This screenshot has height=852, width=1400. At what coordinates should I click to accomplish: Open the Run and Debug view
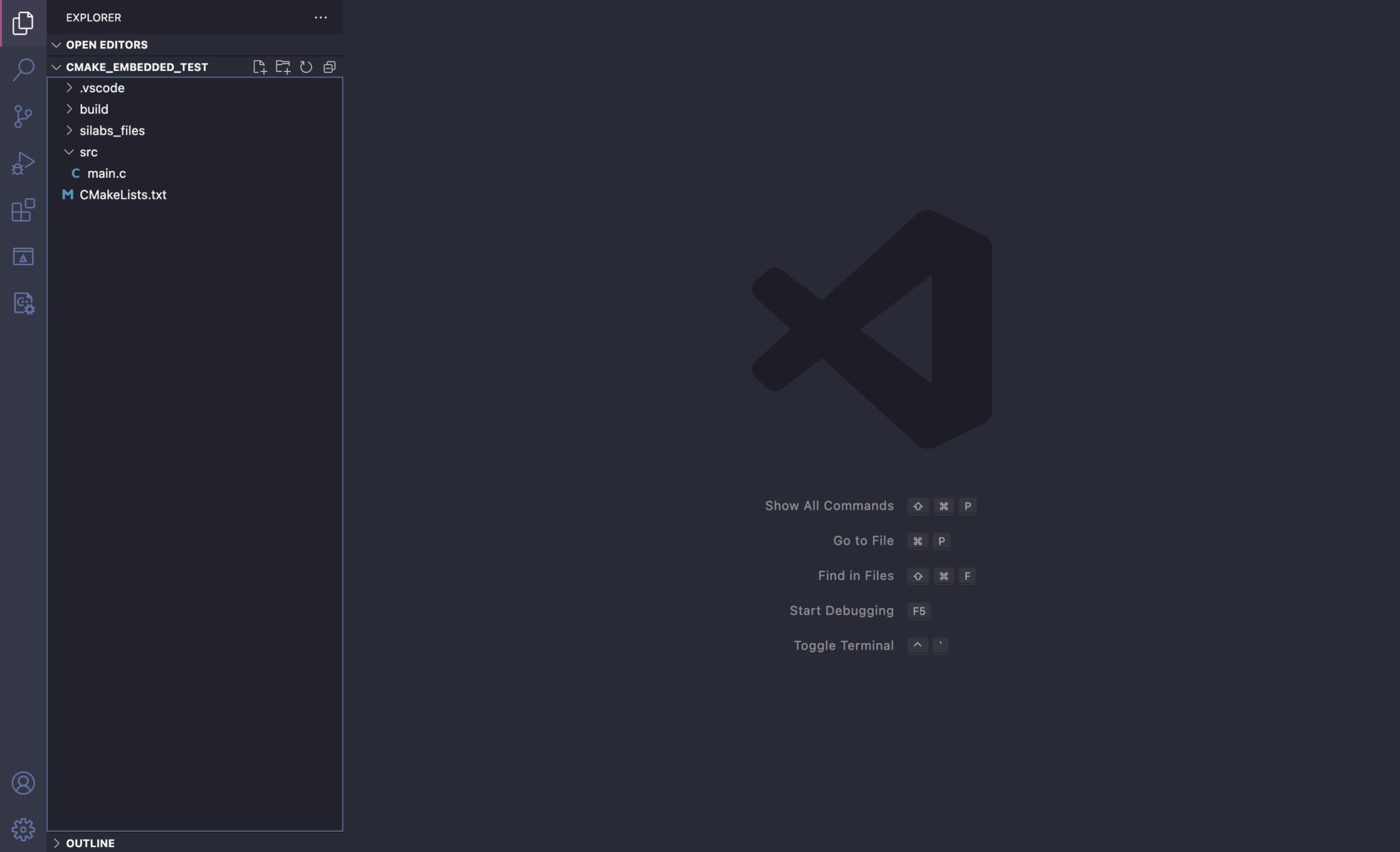(24, 163)
